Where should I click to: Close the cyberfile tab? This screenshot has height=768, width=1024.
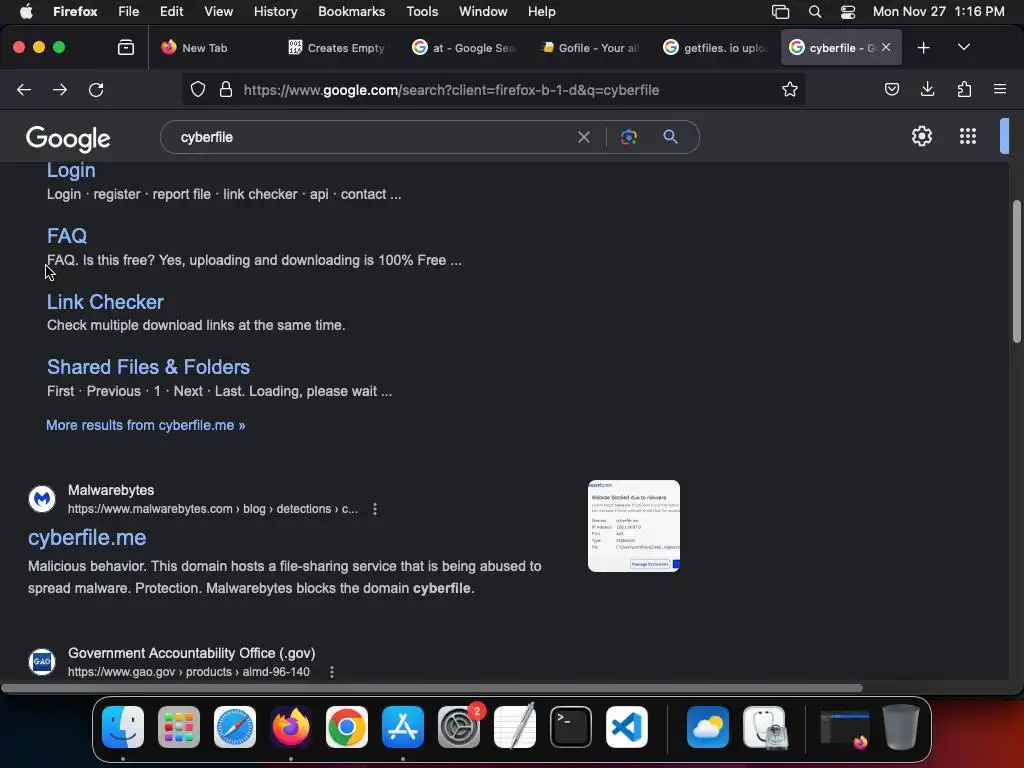(x=886, y=47)
